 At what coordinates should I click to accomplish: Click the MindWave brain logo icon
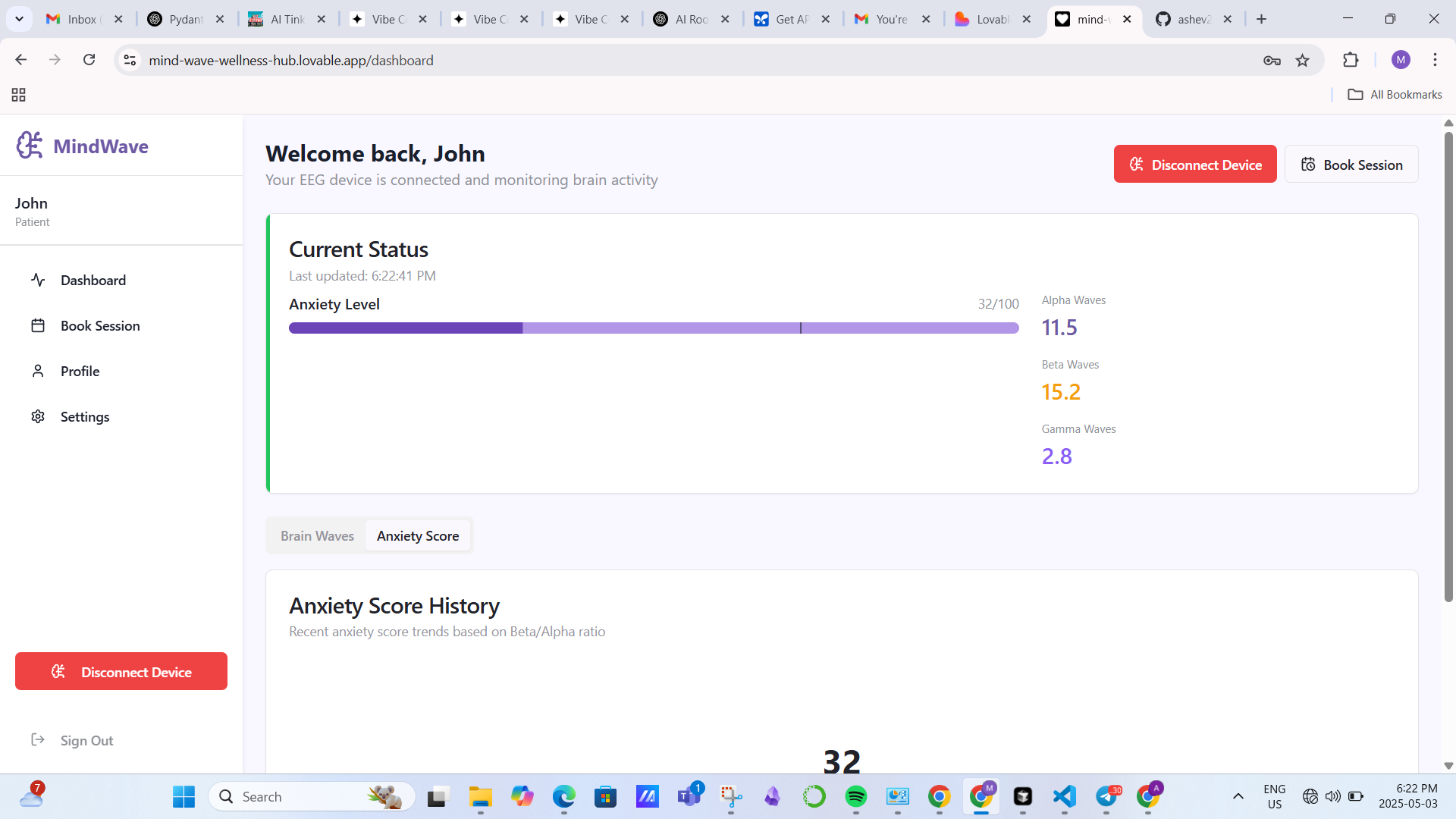[x=30, y=145]
